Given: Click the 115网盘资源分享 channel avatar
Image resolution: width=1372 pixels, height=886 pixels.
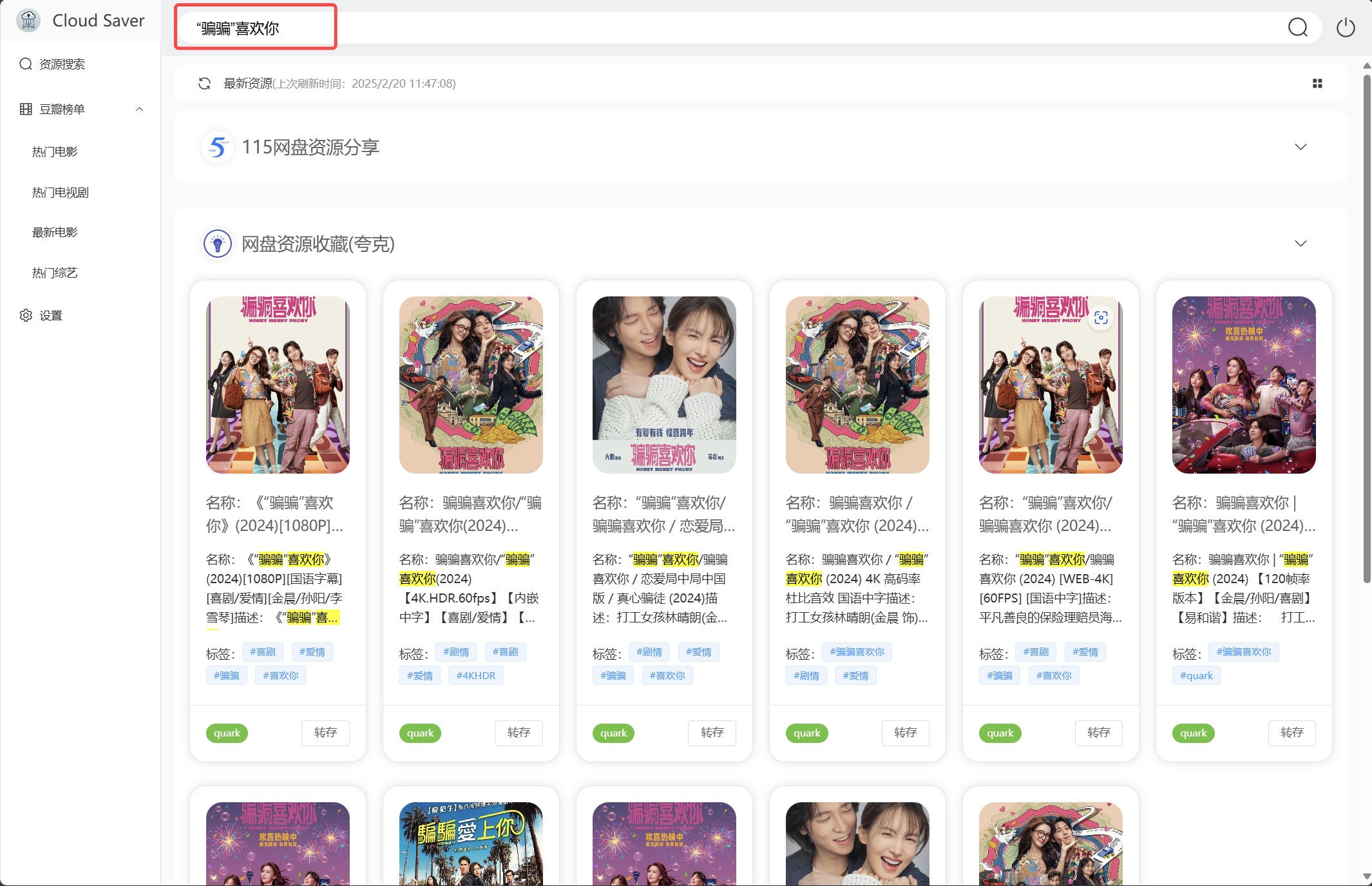Looking at the screenshot, I should (x=218, y=147).
